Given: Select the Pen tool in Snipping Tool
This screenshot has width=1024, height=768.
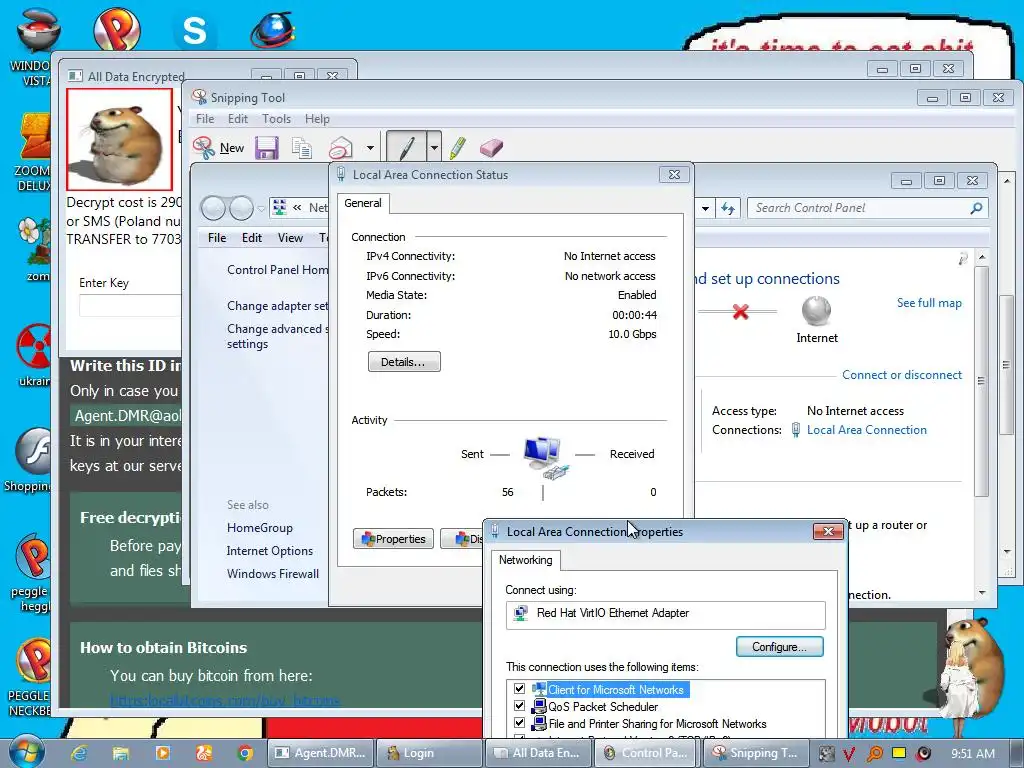Looking at the screenshot, I should point(406,148).
